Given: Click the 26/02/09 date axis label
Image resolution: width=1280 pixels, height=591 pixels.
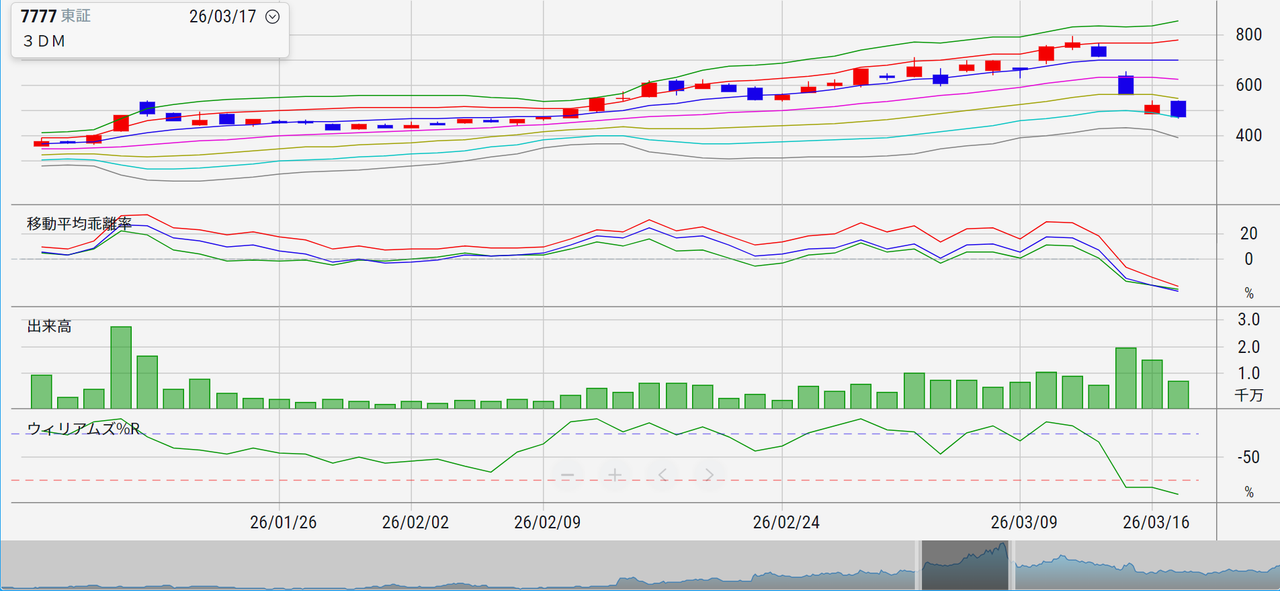Looking at the screenshot, I should (547, 521).
